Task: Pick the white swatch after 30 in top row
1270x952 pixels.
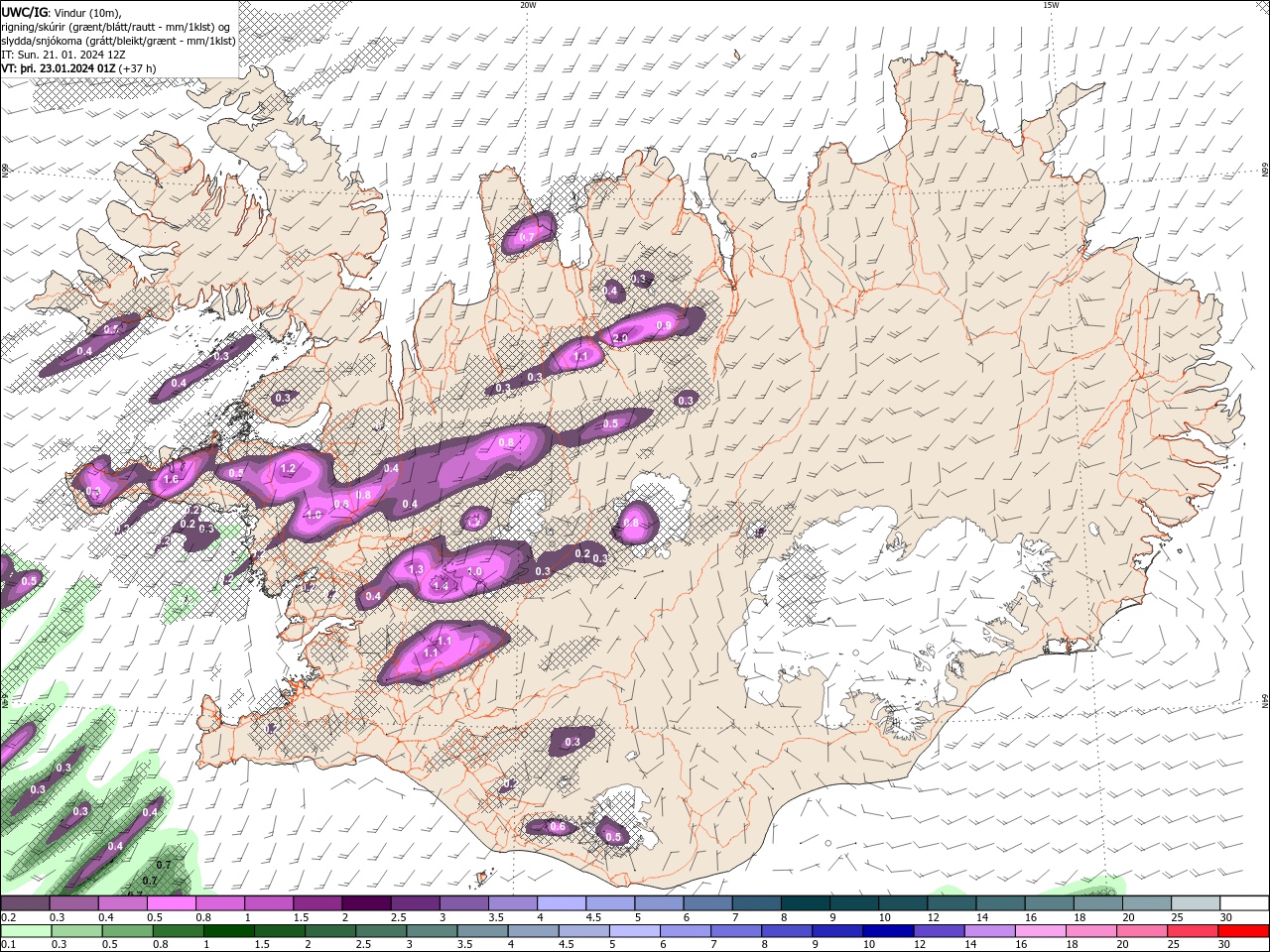Action: (x=1245, y=903)
